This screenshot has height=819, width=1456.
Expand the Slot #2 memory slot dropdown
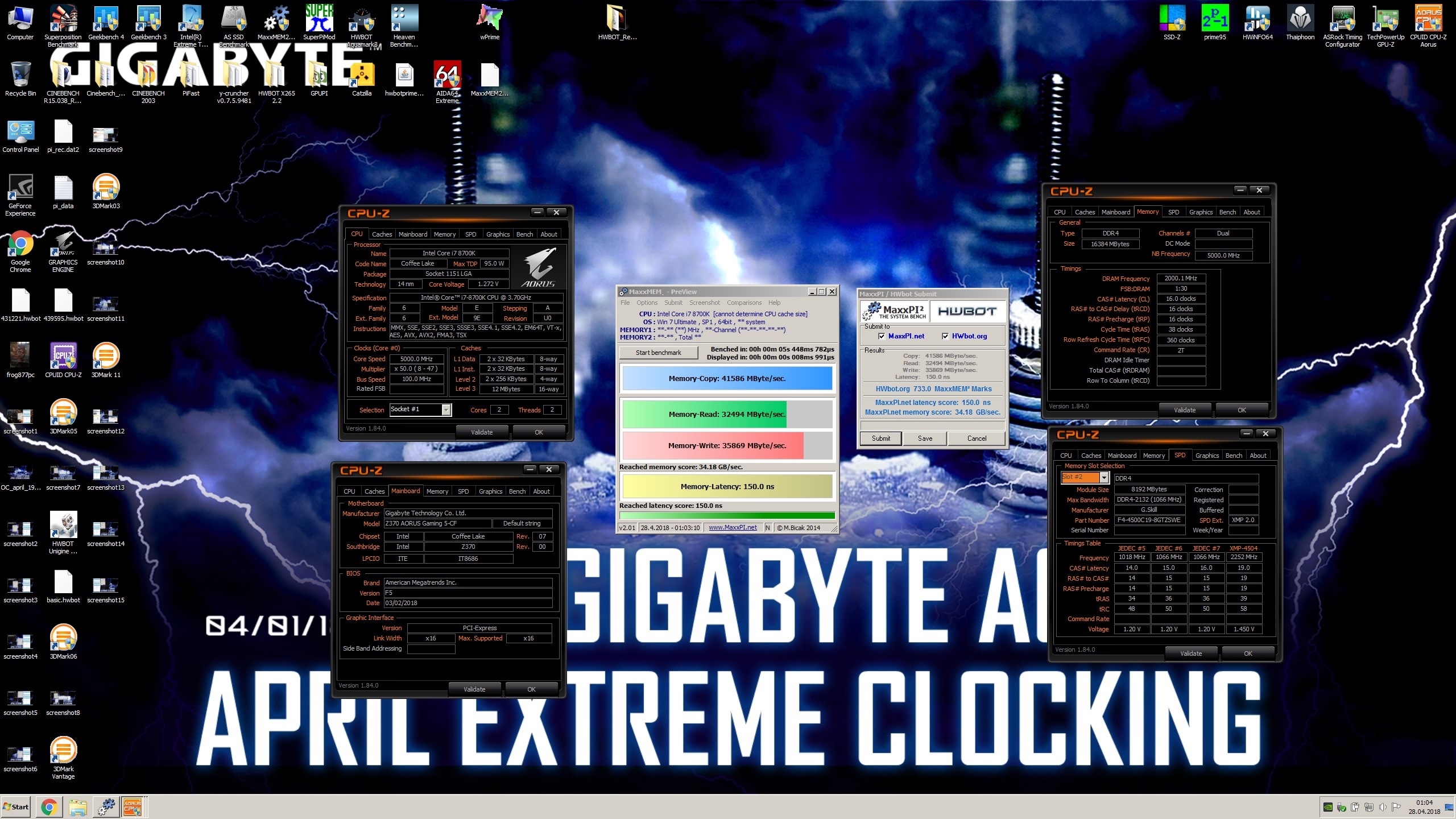pos(1104,477)
